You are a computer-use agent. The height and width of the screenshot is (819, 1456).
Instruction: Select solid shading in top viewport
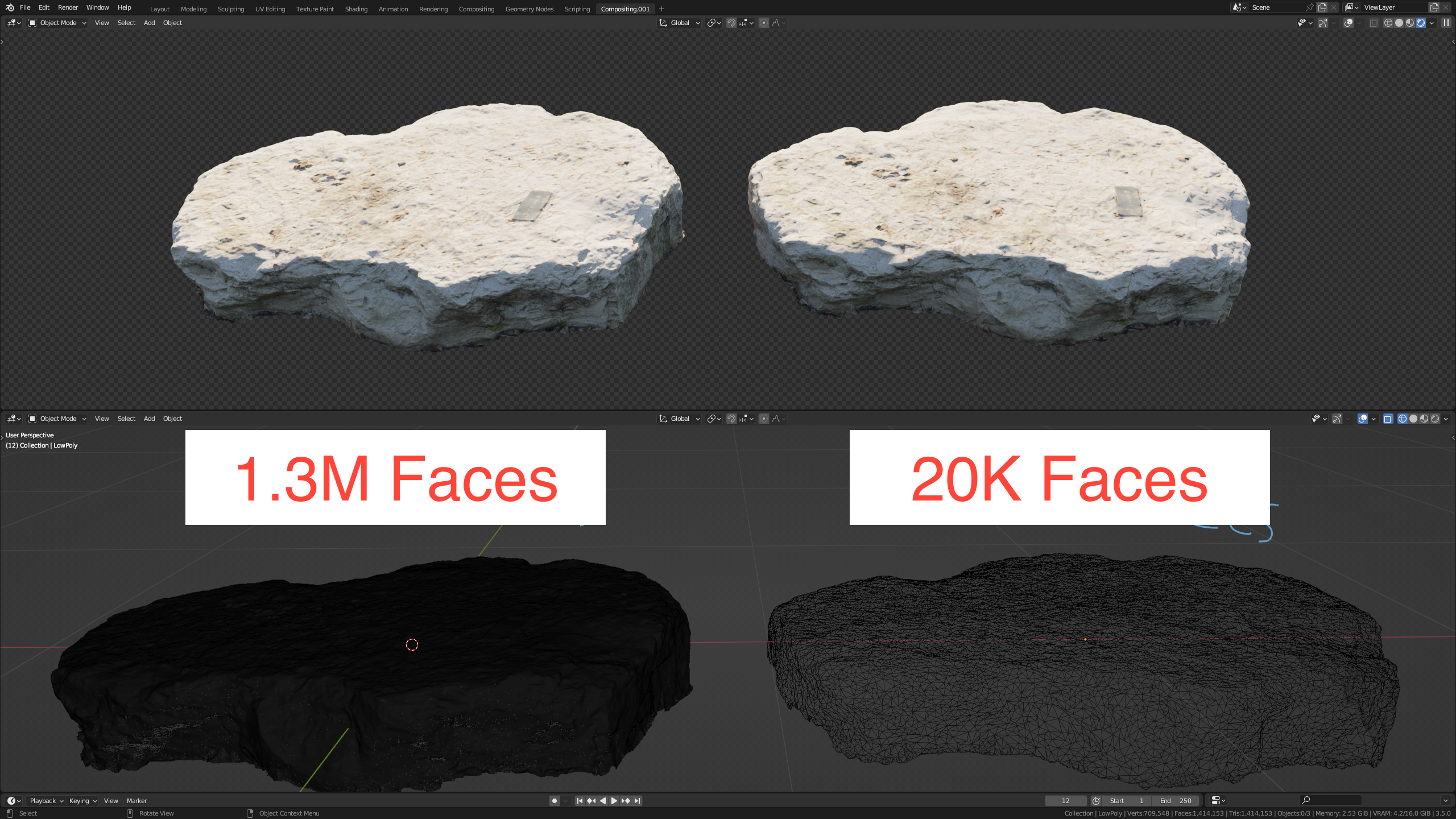coord(1399,23)
